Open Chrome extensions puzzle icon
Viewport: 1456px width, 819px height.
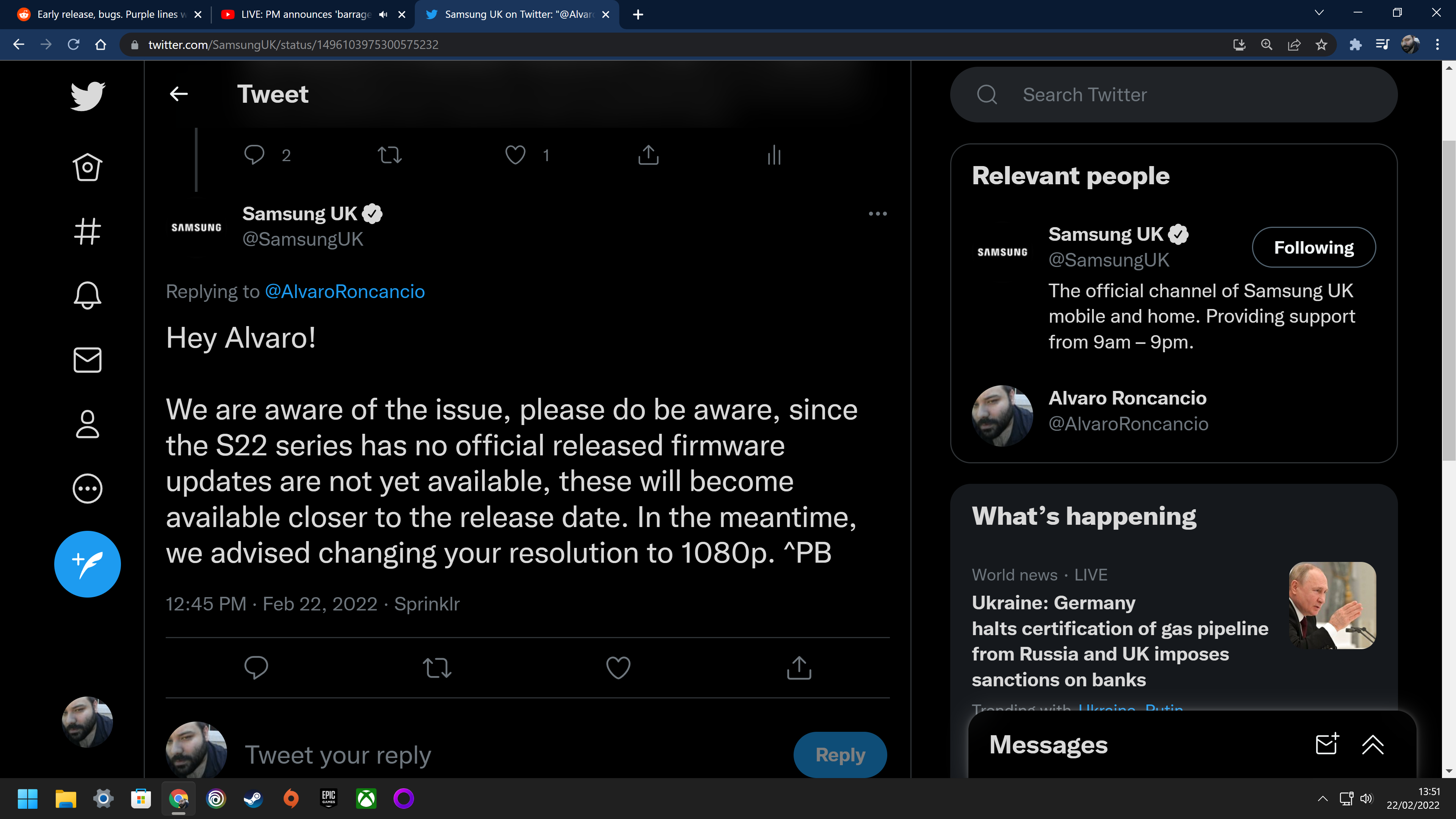[x=1356, y=44]
